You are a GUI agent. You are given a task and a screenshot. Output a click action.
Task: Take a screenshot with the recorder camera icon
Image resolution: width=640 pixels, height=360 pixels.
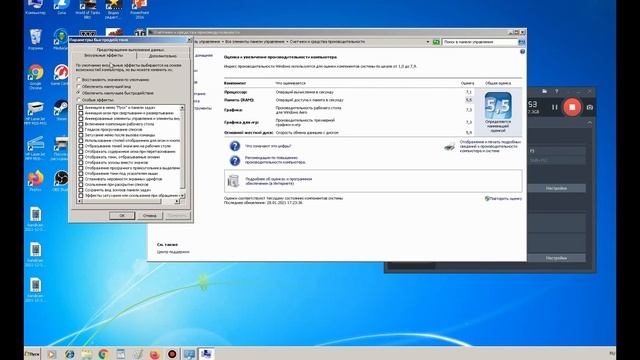589,107
